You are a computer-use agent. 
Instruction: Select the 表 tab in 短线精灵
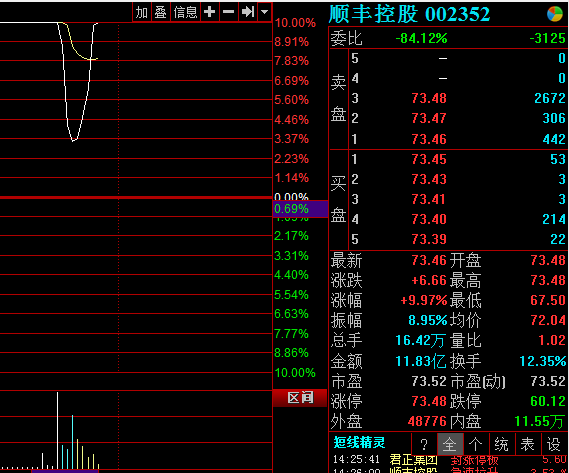pyautogui.click(x=528, y=444)
